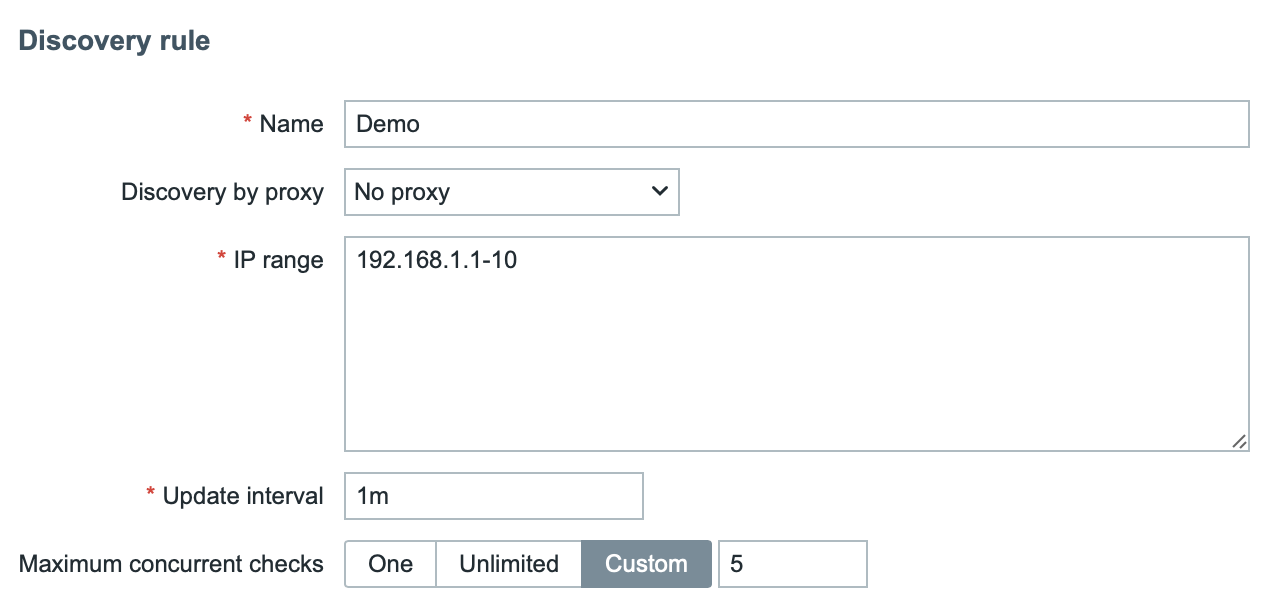Select One for maximum concurrent checks
Viewport: 1268px width, 604px height.
(390, 564)
